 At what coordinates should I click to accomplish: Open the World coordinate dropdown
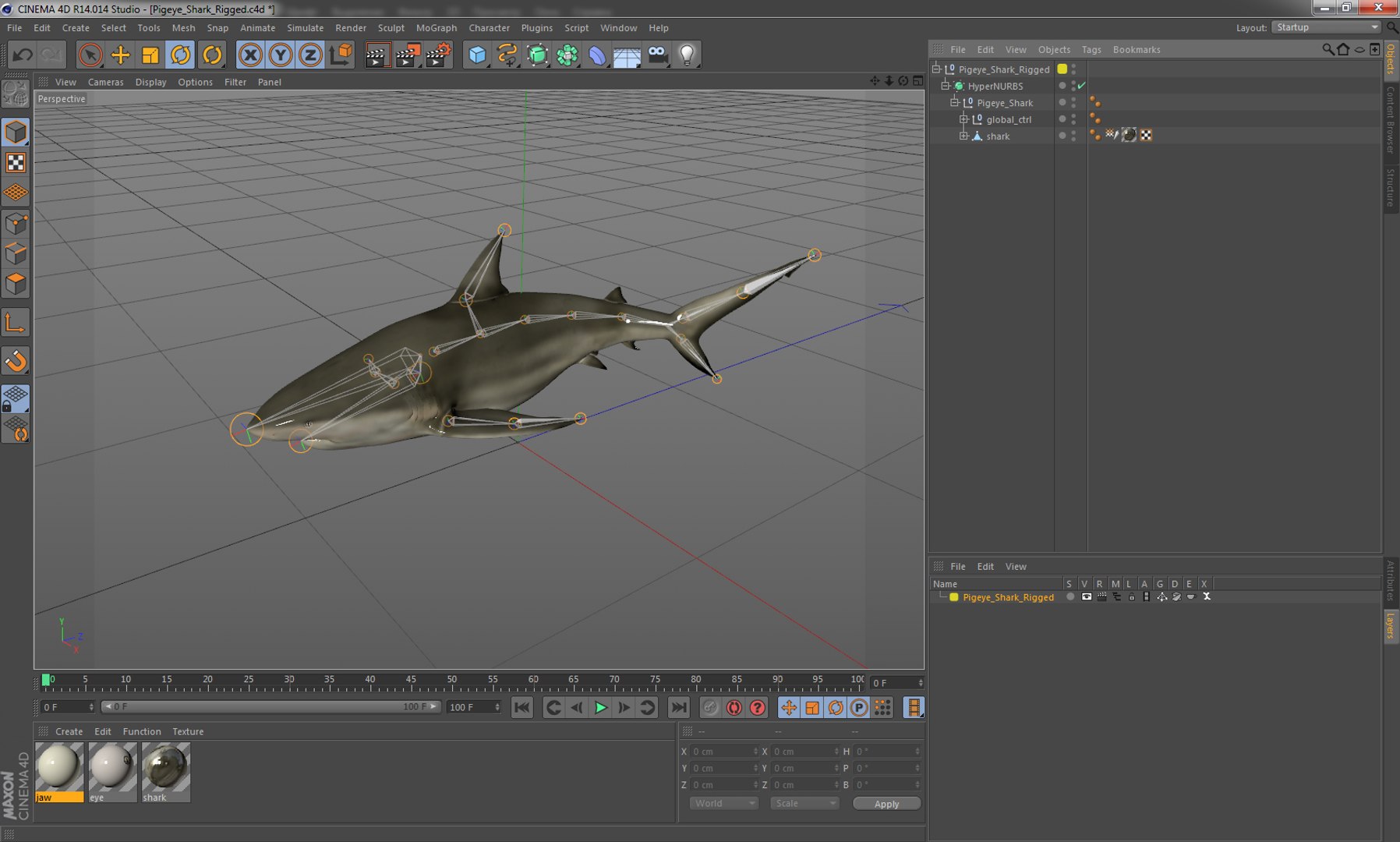[723, 804]
